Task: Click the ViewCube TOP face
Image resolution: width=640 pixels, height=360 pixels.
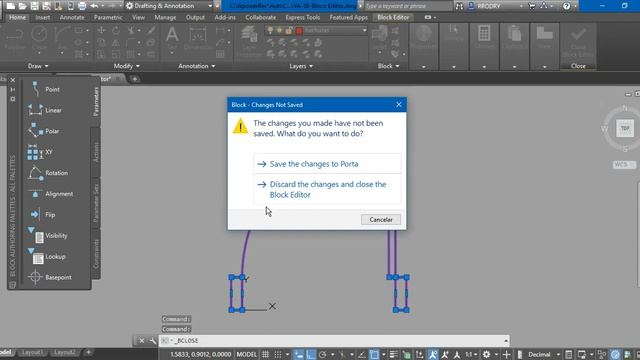Action: pos(625,128)
